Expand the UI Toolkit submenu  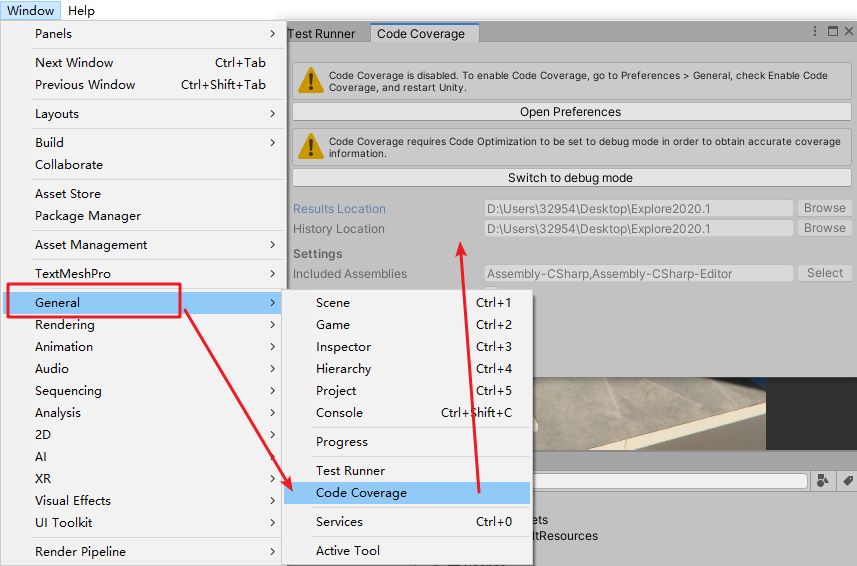144,523
